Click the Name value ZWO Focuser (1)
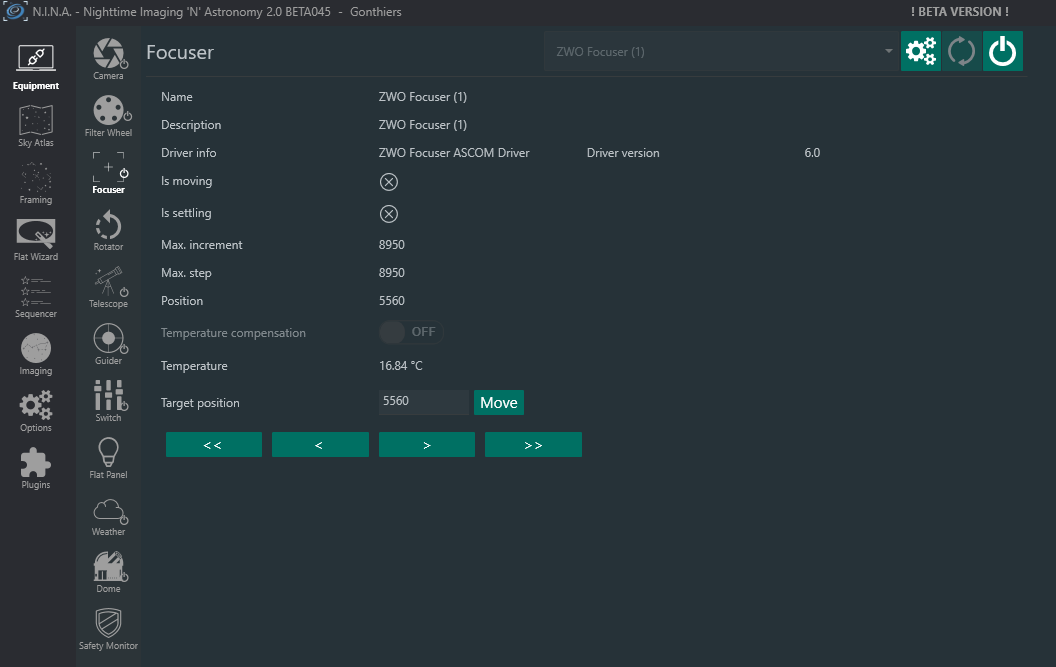1056x667 pixels. 423,97
